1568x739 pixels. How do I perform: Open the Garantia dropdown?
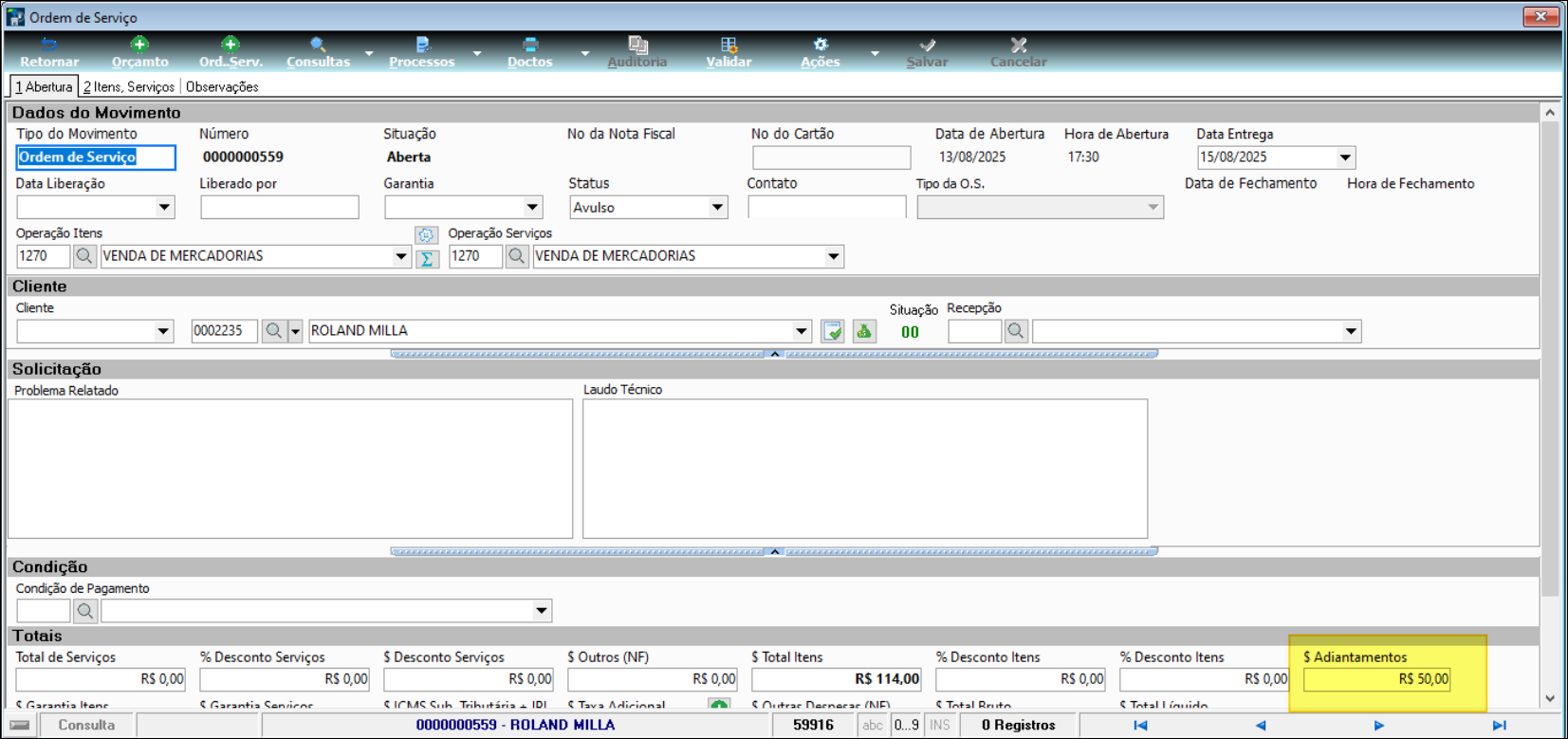532,208
